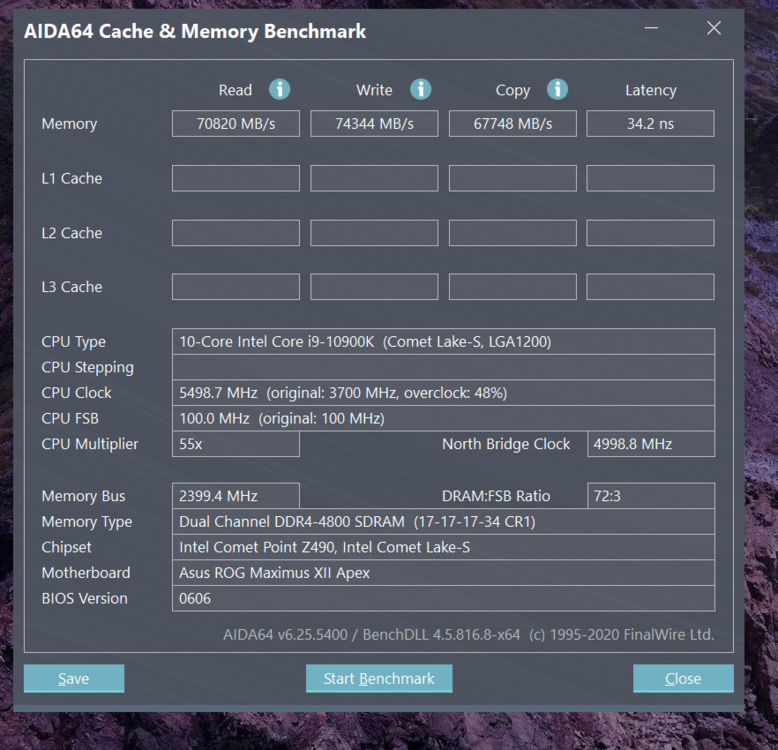Image resolution: width=778 pixels, height=750 pixels.
Task: Select Memory Copy value 67748 MB/s
Action: pos(513,124)
